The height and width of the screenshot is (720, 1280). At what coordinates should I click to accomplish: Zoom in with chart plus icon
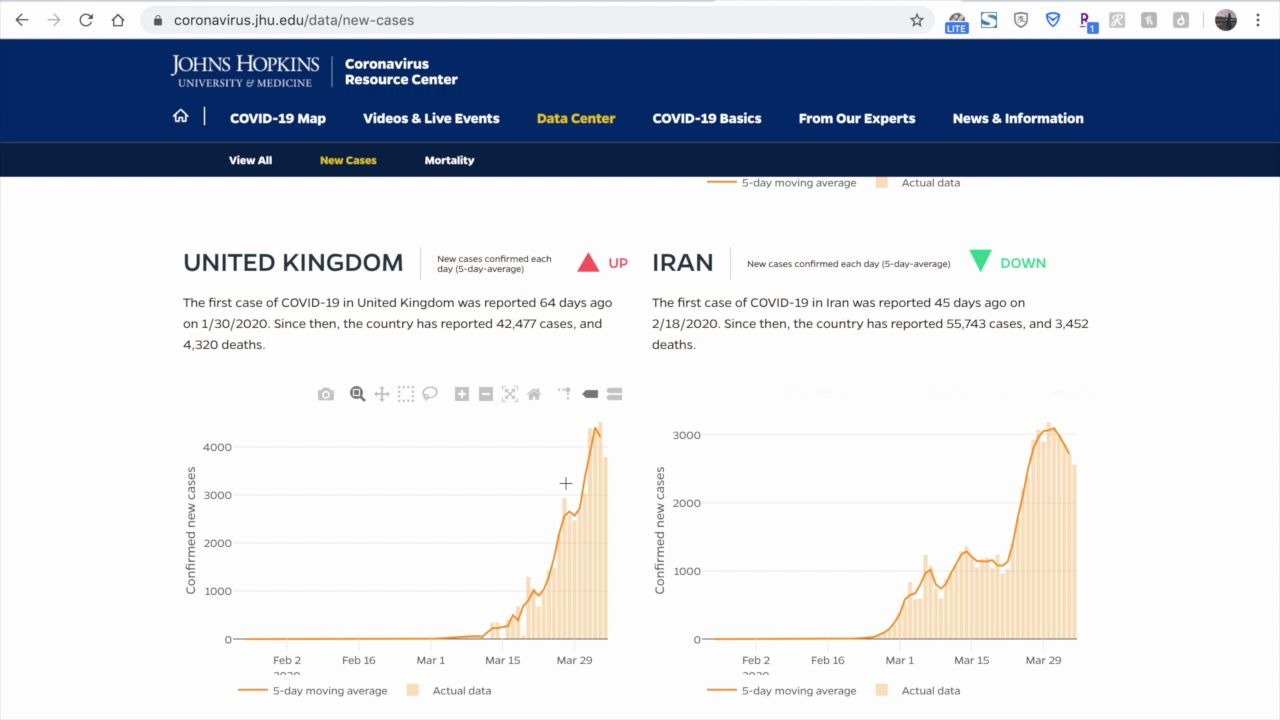[x=462, y=394]
